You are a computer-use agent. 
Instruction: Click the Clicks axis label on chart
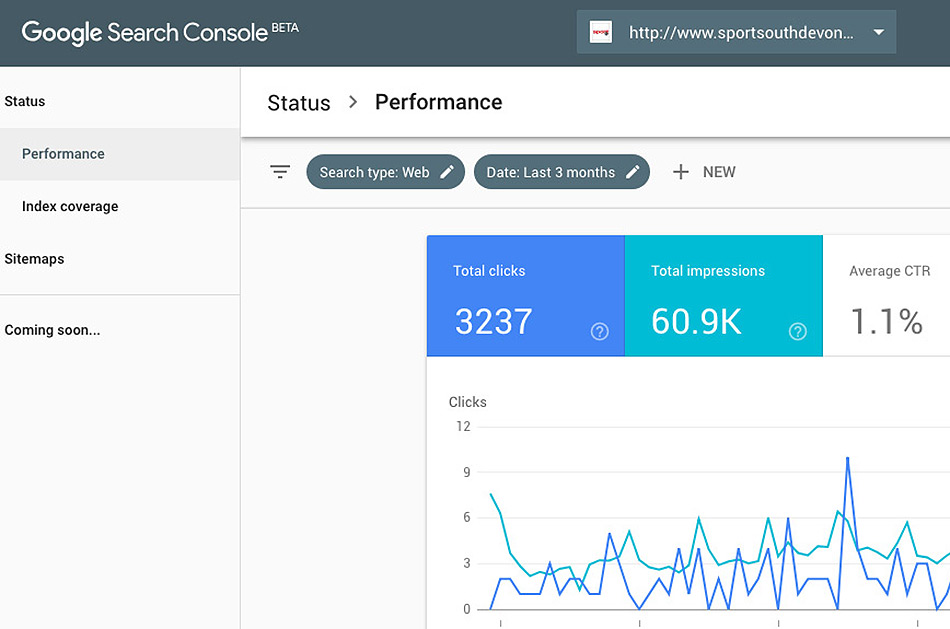pyautogui.click(x=468, y=402)
